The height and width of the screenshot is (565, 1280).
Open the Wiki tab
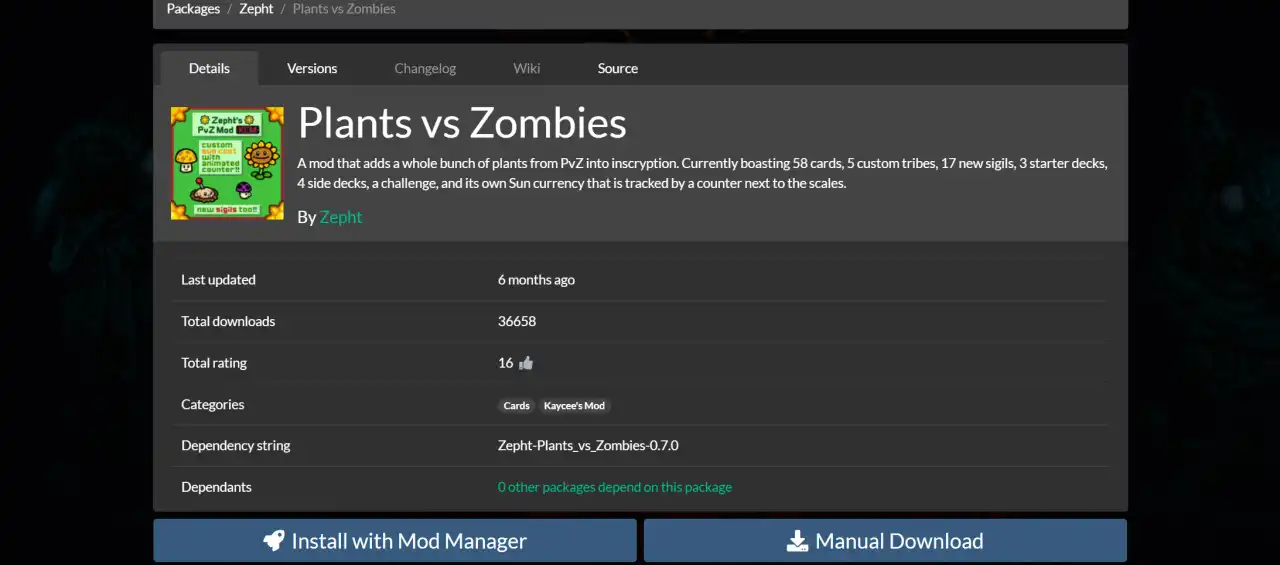point(527,68)
